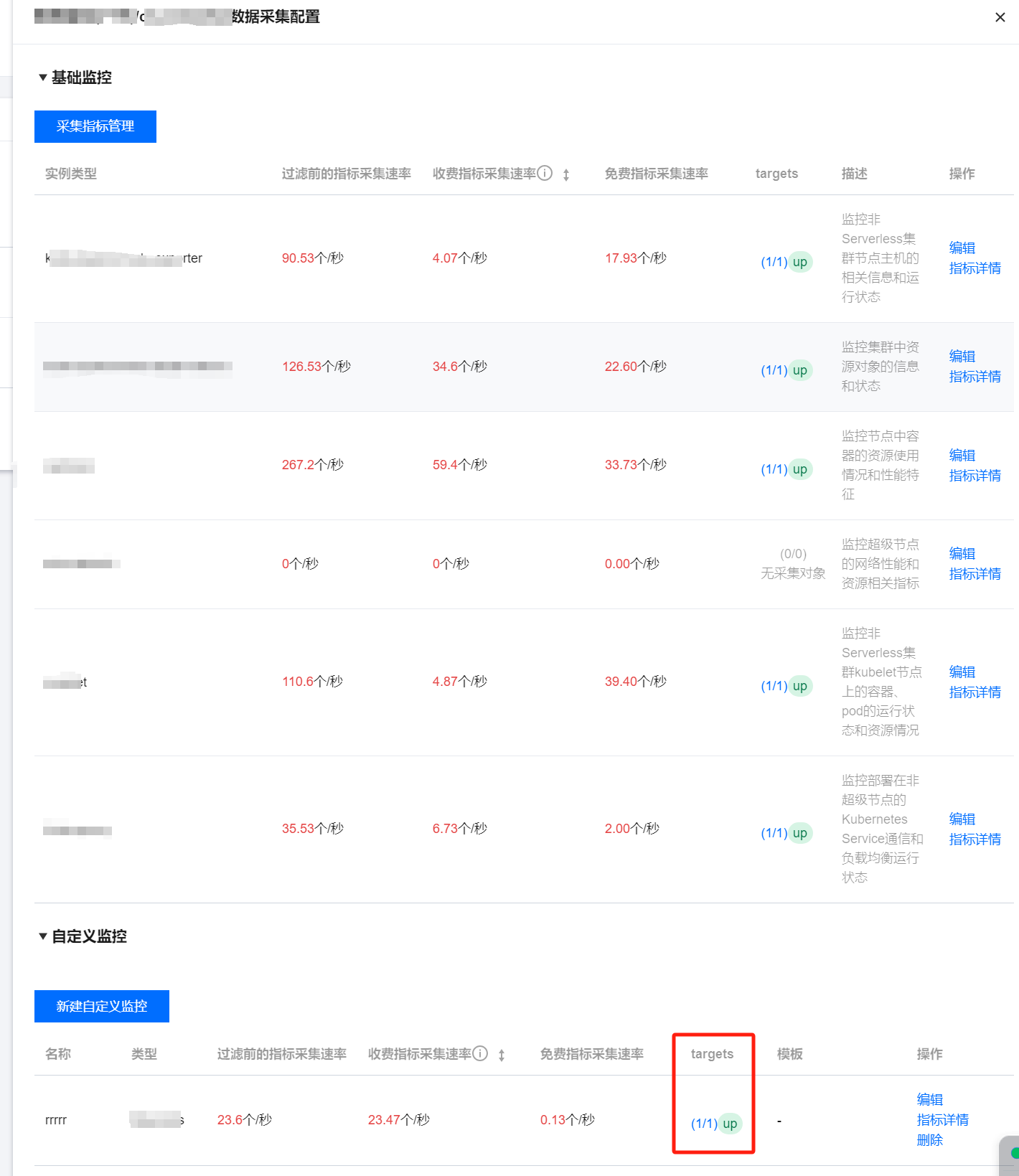Close the 数据采集配置 panel
The image size is (1019, 1176).
(1000, 17)
